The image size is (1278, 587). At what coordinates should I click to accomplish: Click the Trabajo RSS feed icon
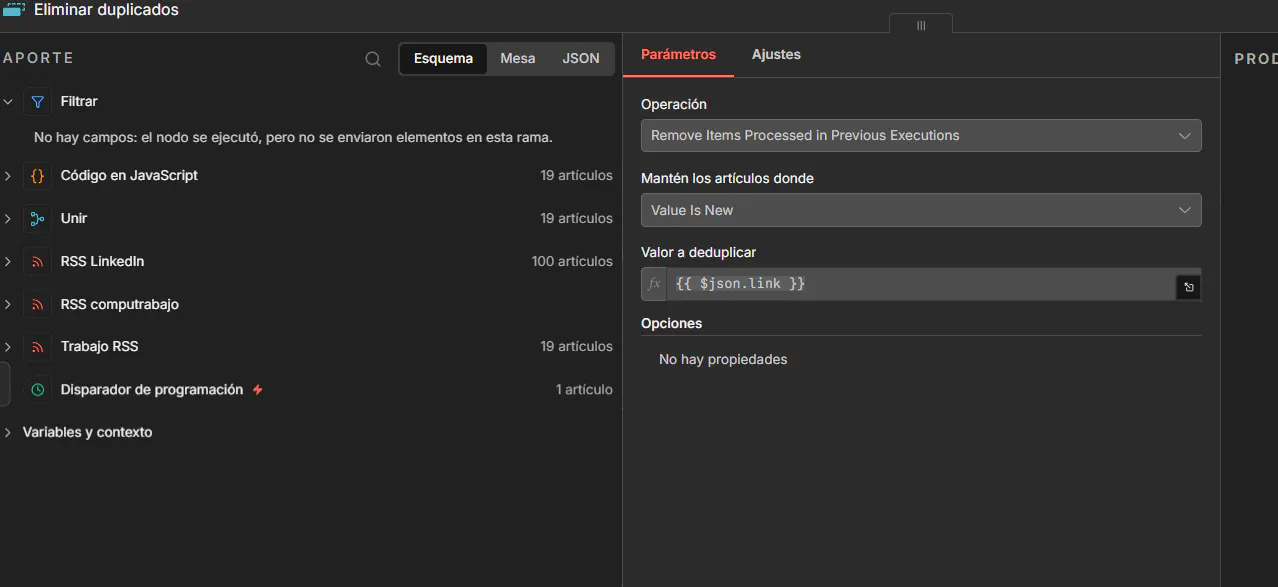38,347
